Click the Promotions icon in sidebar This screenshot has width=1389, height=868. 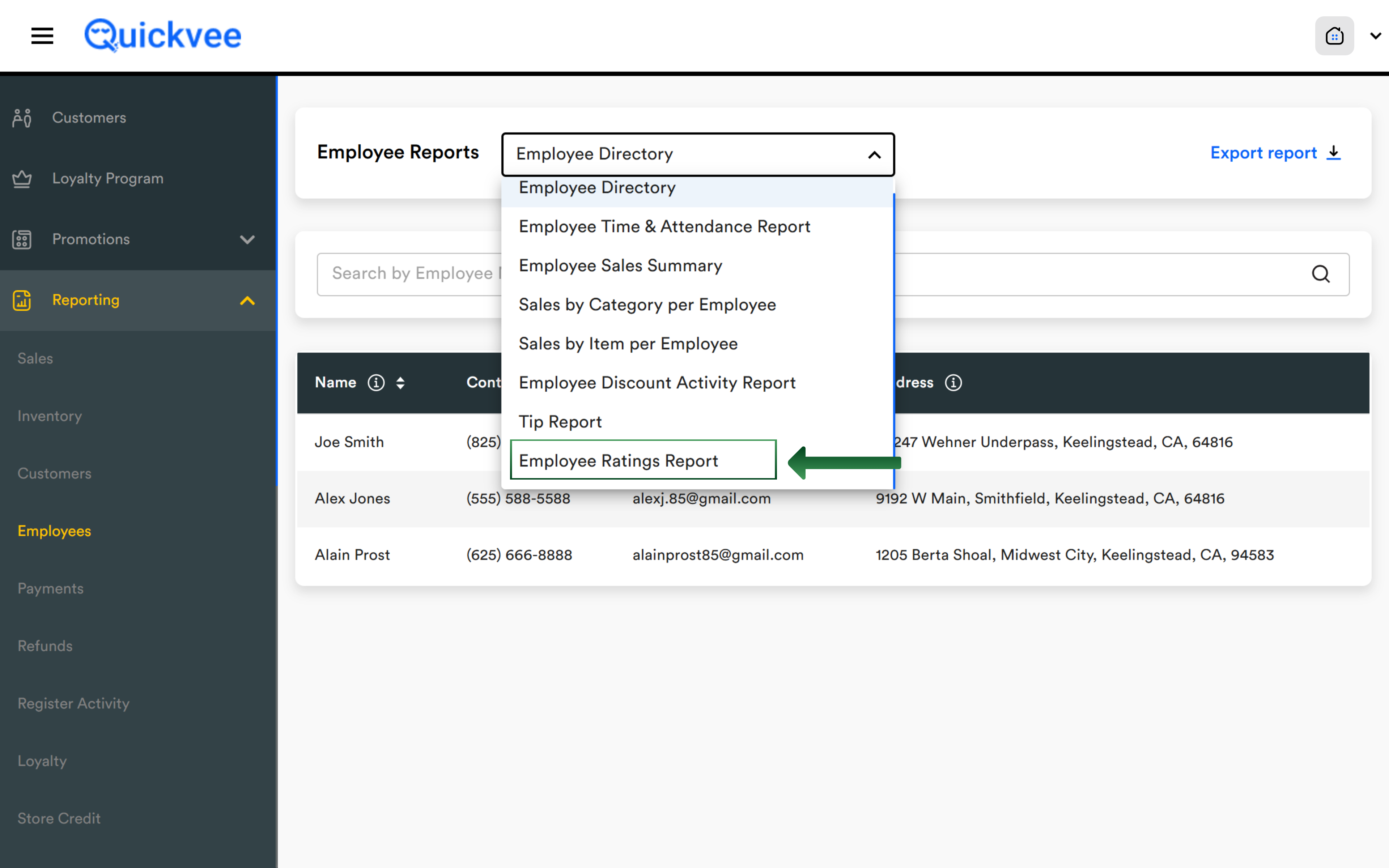(x=22, y=239)
